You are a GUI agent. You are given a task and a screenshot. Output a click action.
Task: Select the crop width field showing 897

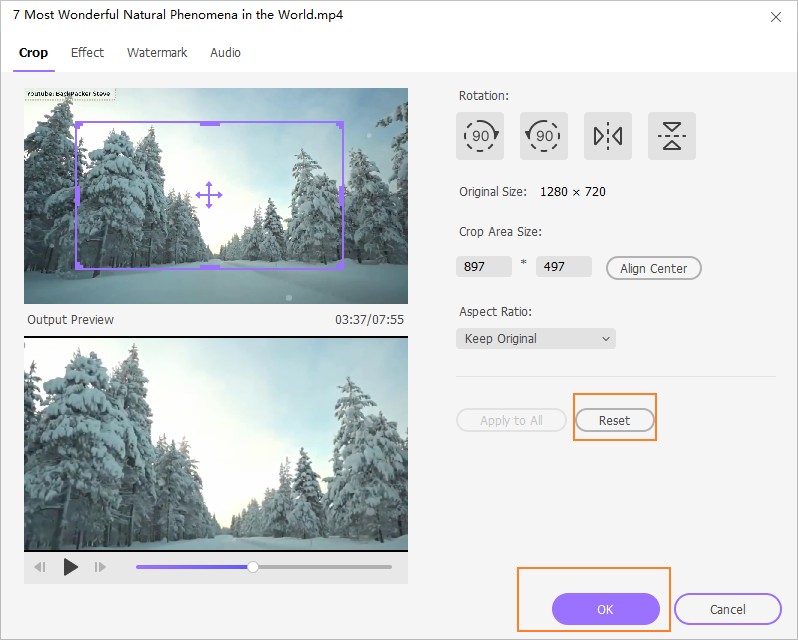tap(484, 268)
